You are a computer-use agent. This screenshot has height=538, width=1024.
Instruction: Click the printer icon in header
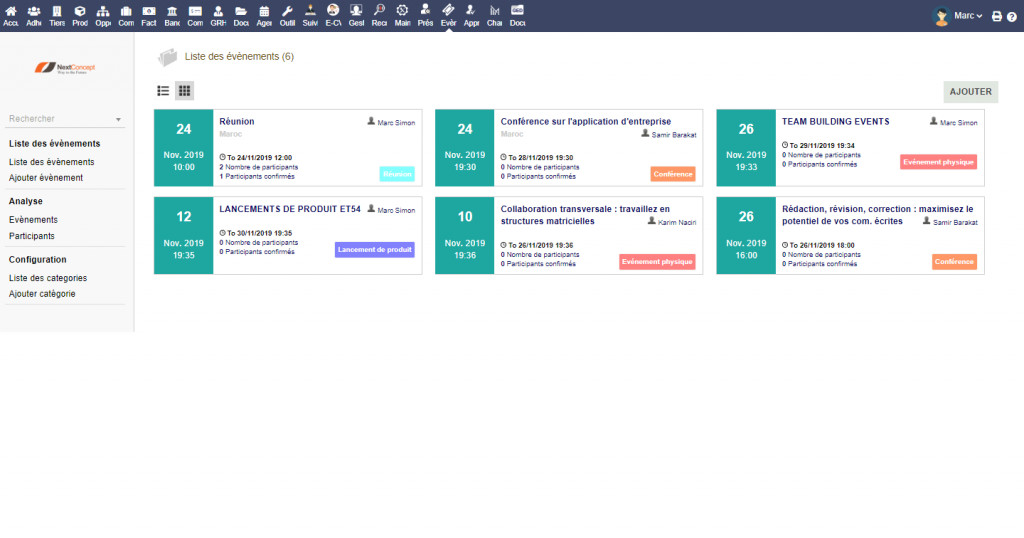pos(997,16)
